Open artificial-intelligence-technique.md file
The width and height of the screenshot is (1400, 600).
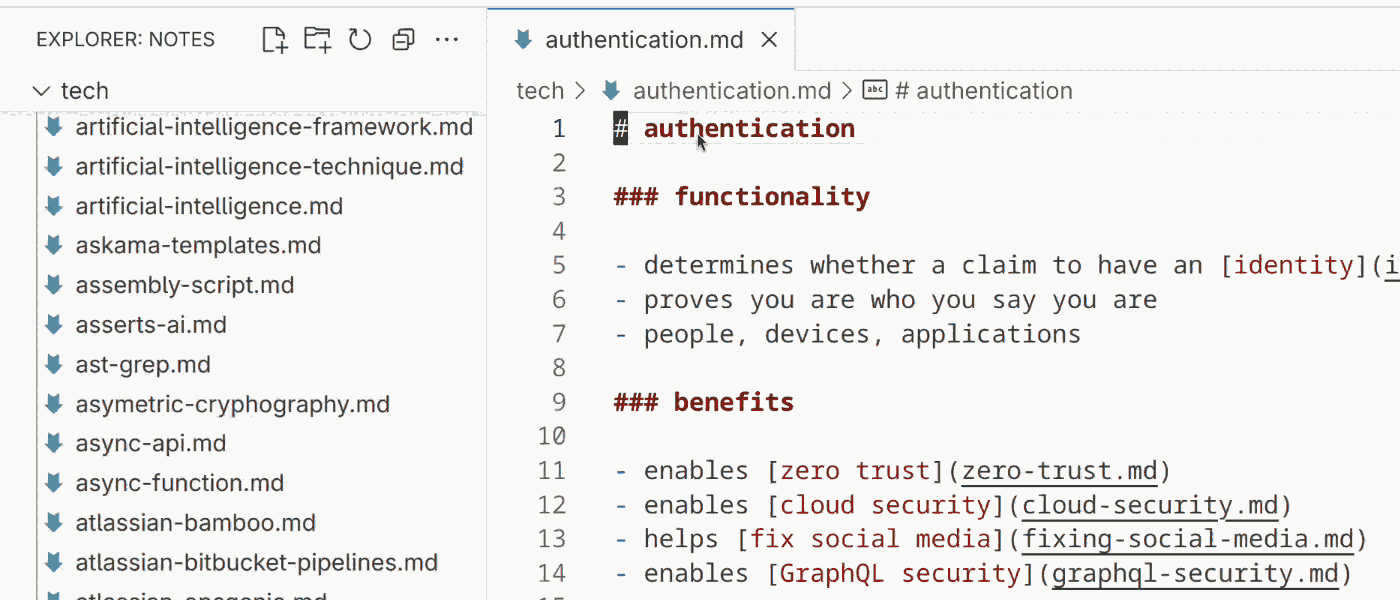[x=269, y=166]
